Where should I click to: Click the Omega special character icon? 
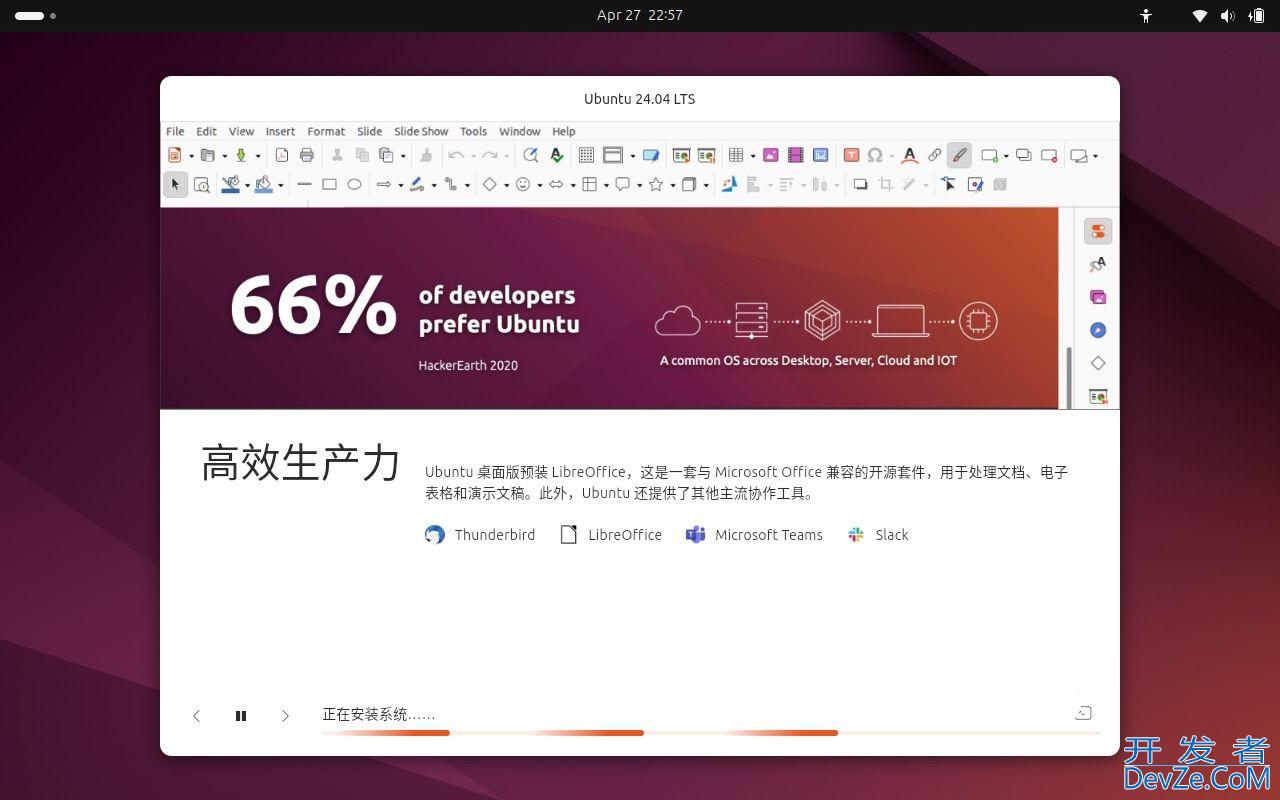tap(875, 155)
